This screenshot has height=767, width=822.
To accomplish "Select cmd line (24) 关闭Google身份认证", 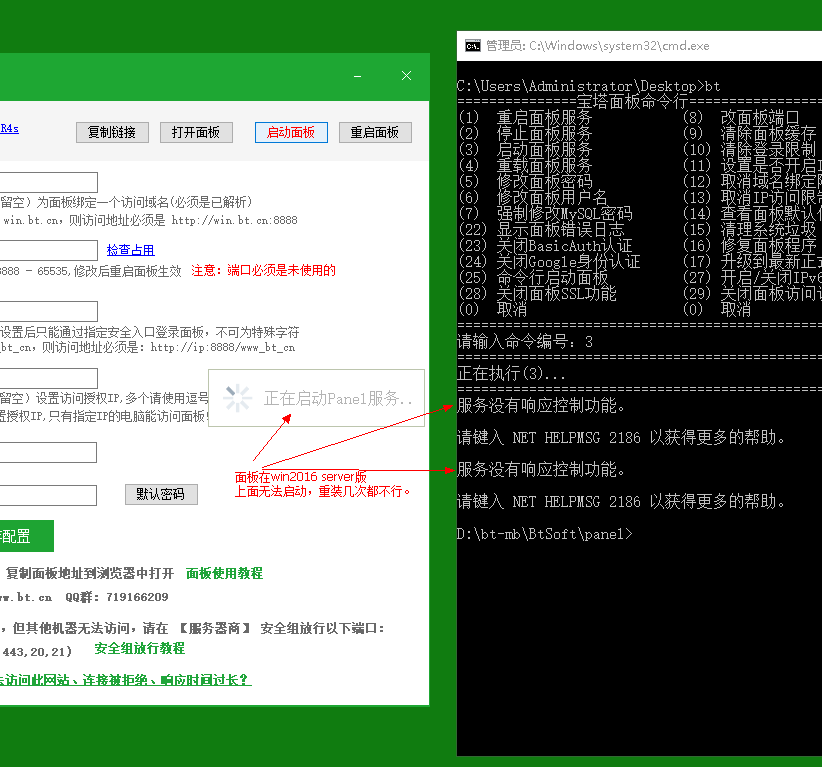I will [549, 262].
